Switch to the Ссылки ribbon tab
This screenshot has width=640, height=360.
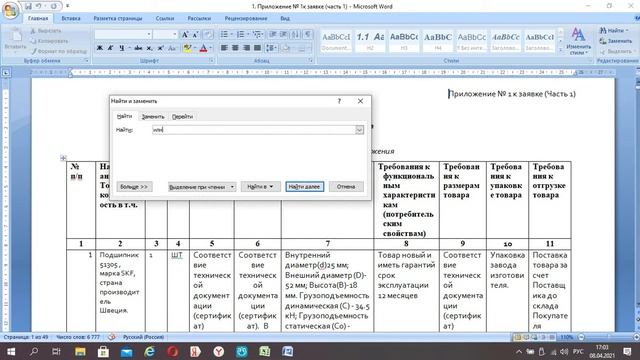[x=165, y=18]
